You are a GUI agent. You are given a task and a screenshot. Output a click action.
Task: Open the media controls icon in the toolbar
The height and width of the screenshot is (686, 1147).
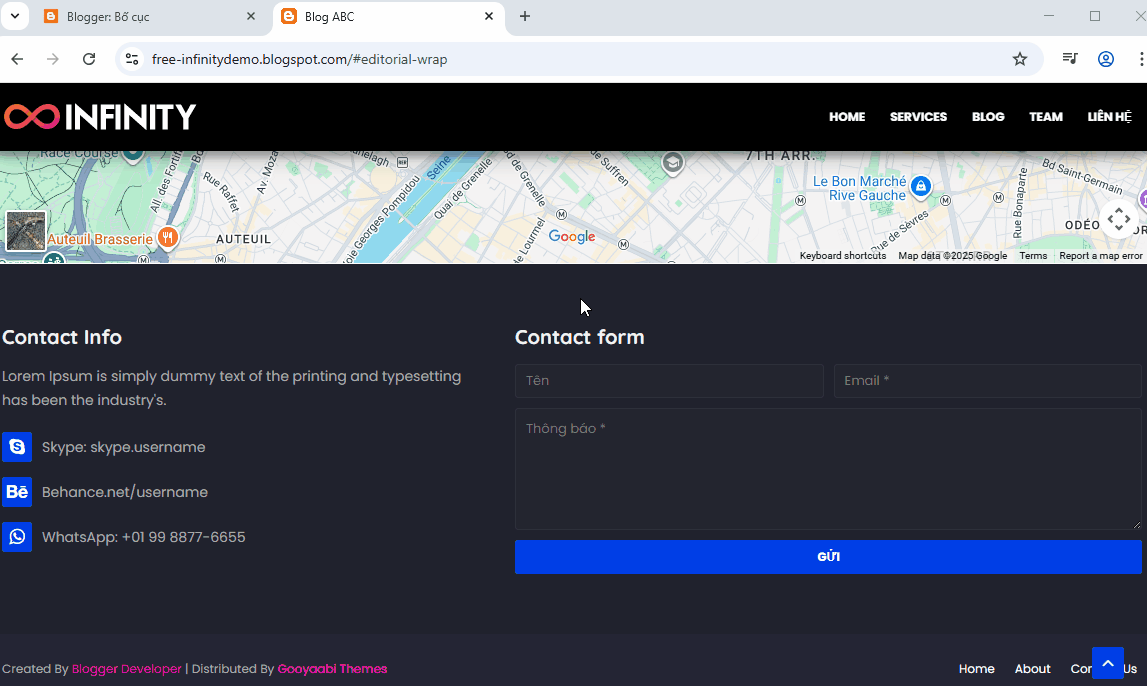tap(1069, 59)
